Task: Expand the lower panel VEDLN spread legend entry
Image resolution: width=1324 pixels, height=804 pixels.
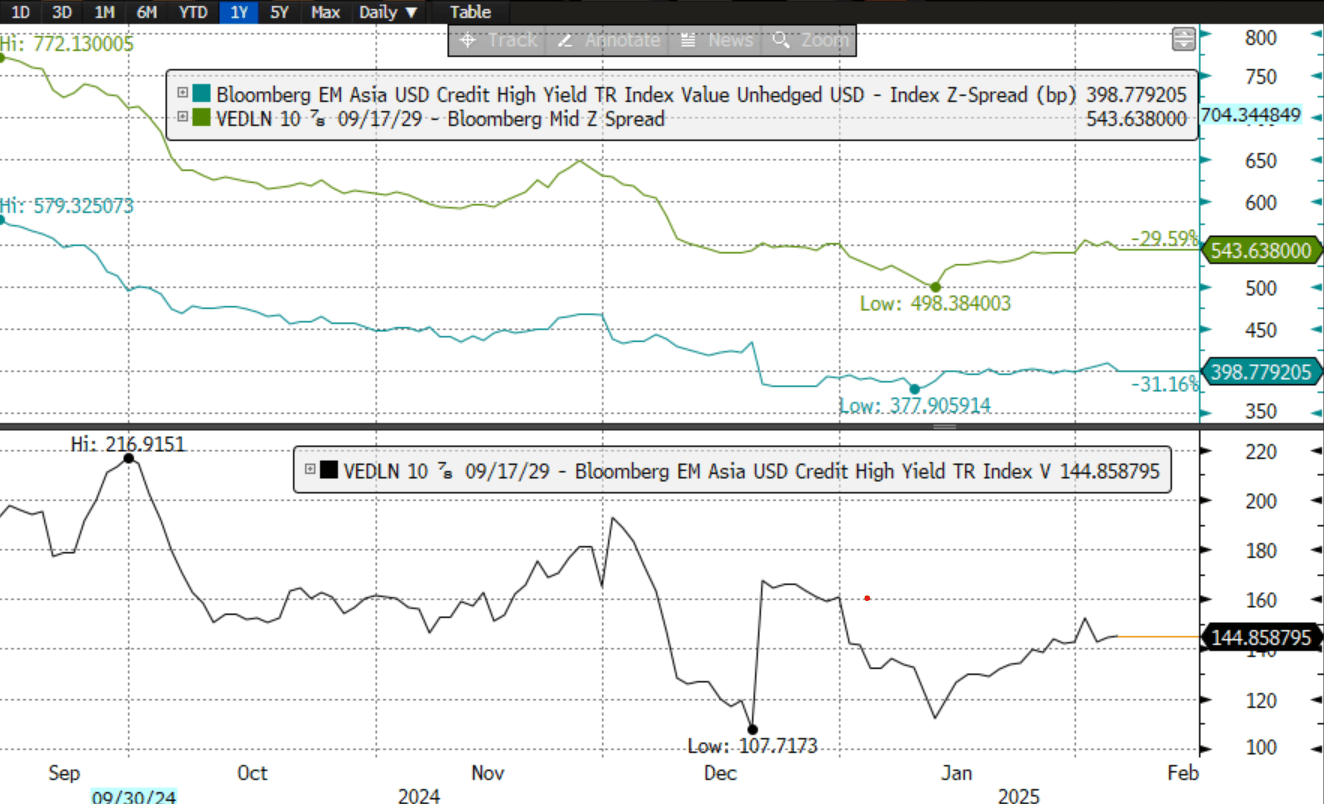Action: (310, 470)
